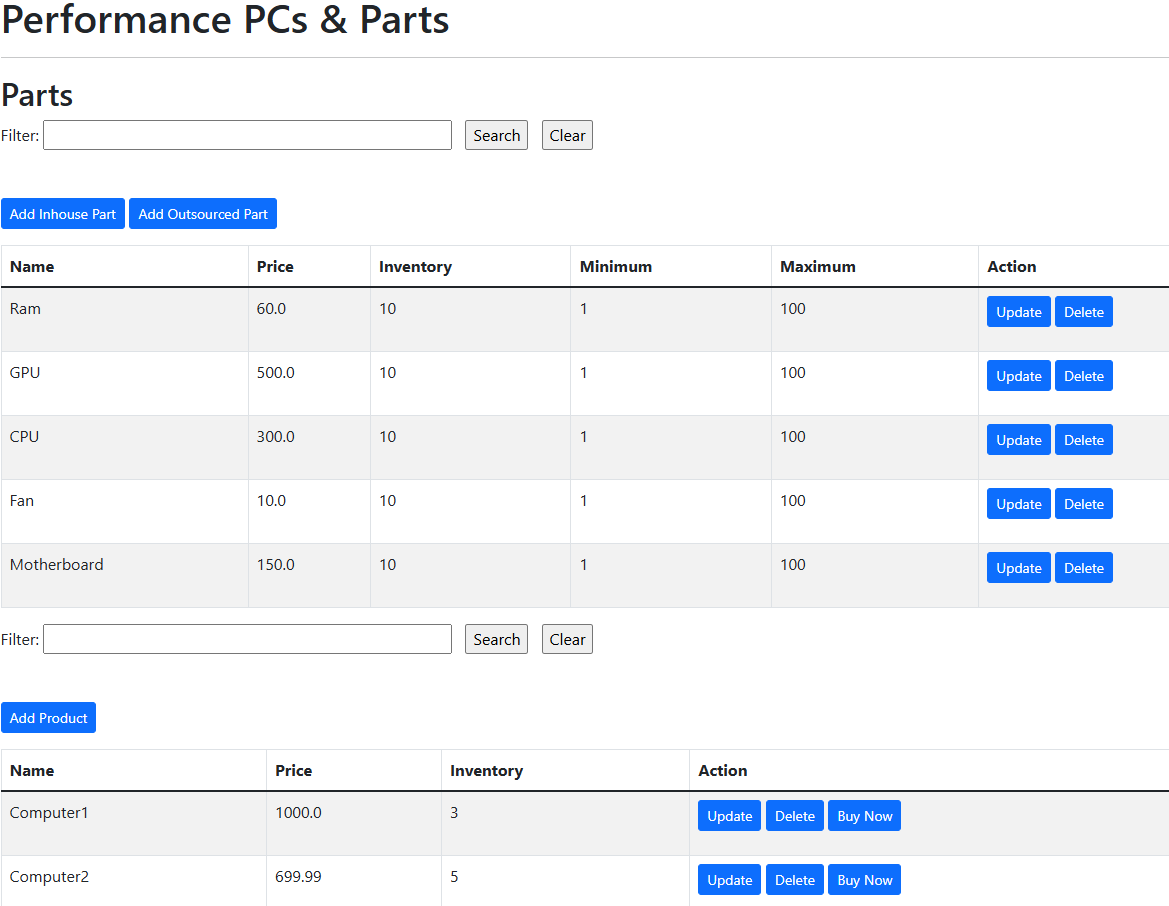Viewport: 1169px width, 906px height.
Task: Click the Add Product button
Action: coord(48,717)
